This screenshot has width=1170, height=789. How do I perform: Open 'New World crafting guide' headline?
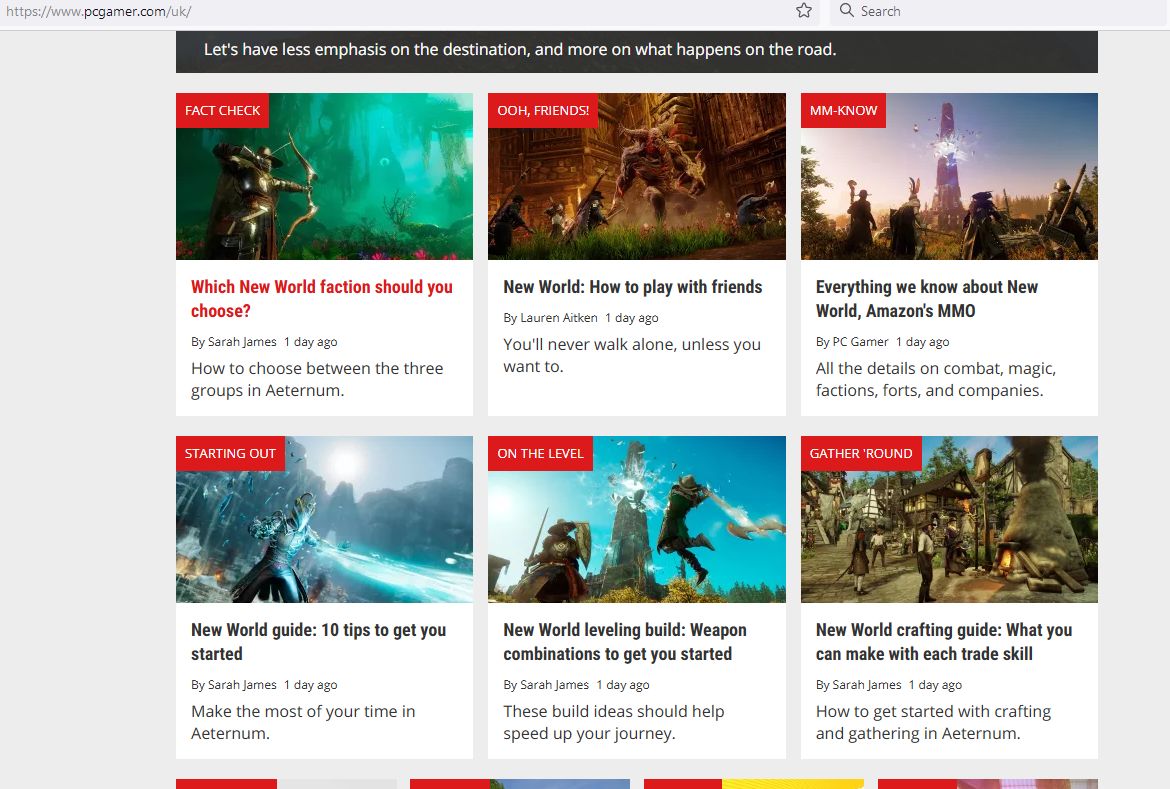(944, 641)
